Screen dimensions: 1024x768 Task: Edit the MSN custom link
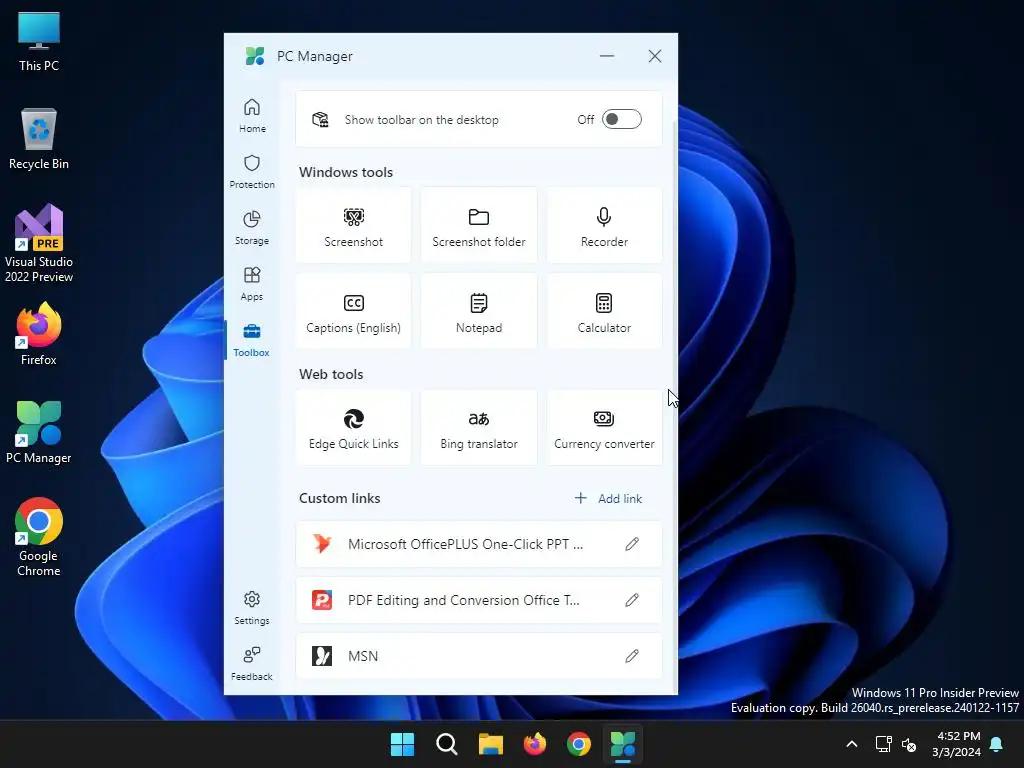pyautogui.click(x=632, y=656)
